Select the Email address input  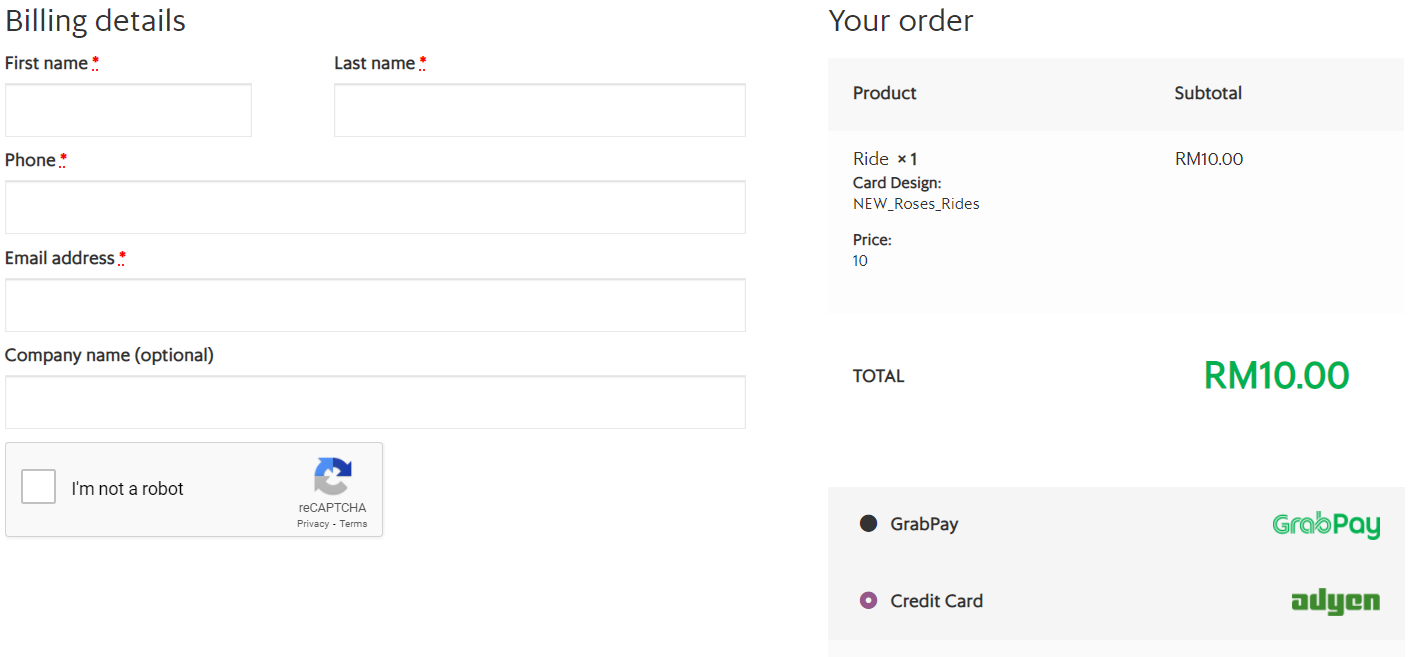tap(375, 305)
